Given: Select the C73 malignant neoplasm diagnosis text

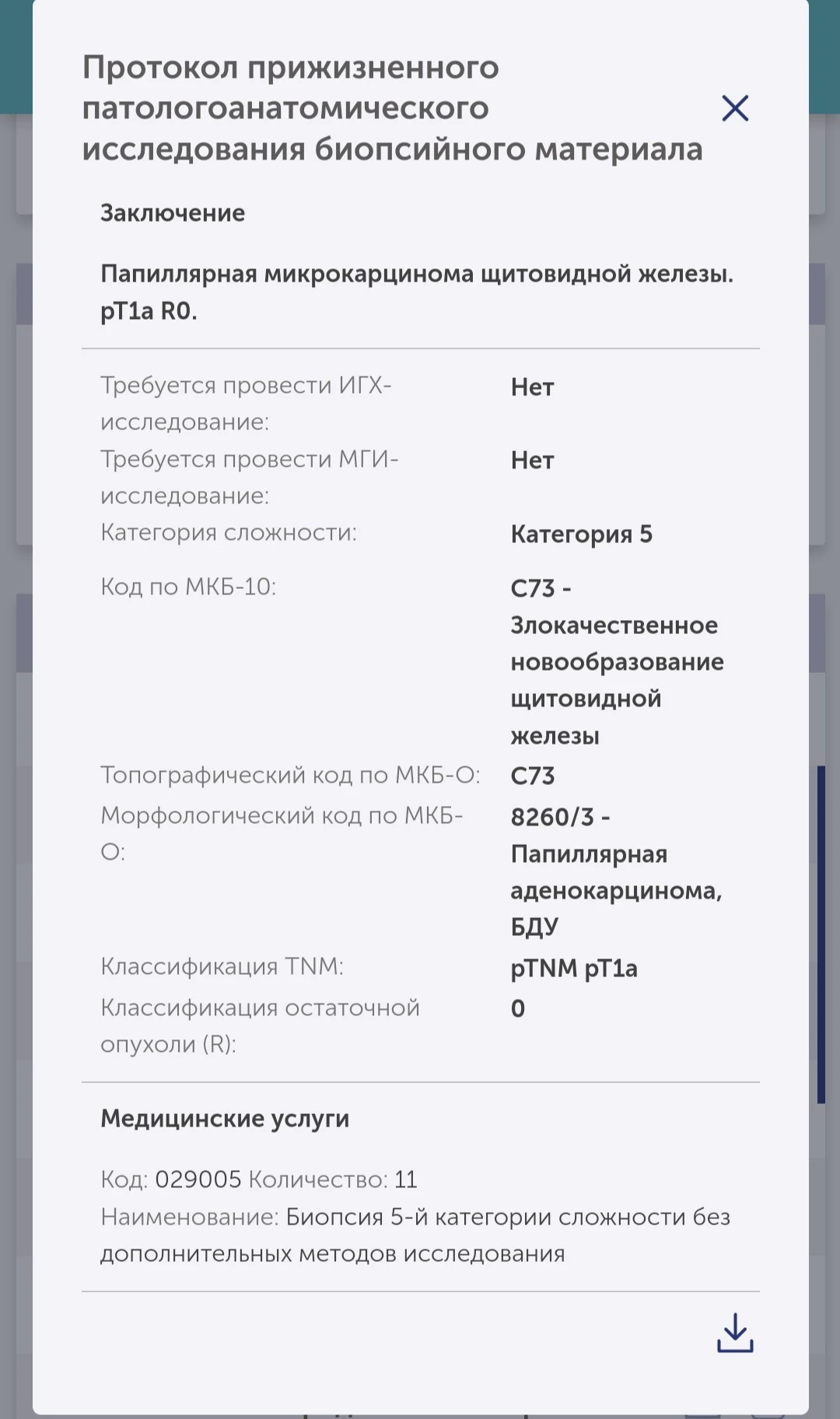Looking at the screenshot, I should point(616,662).
